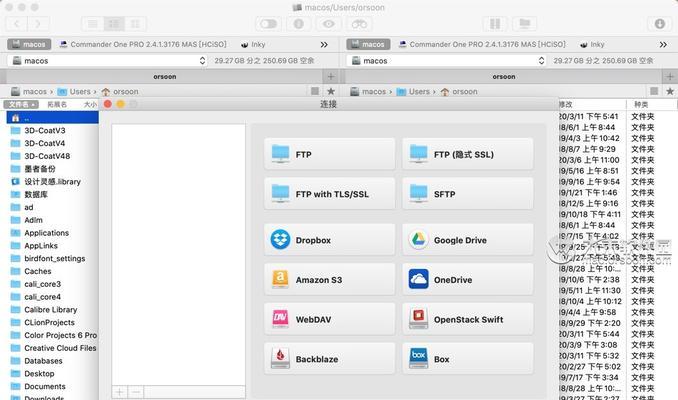The image size is (678, 400).
Task: Go back in navigation history
Action: [x=16, y=24]
